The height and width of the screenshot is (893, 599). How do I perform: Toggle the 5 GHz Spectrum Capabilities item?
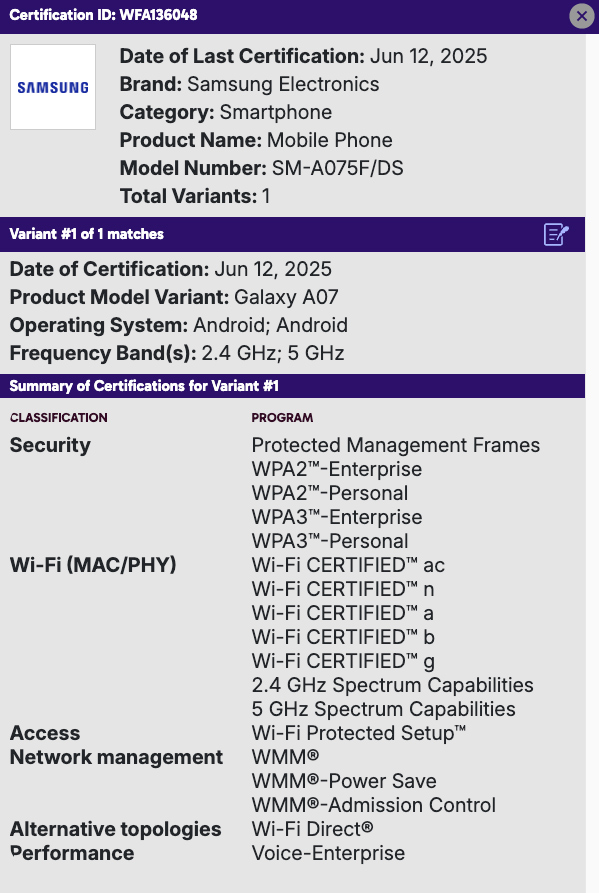383,709
